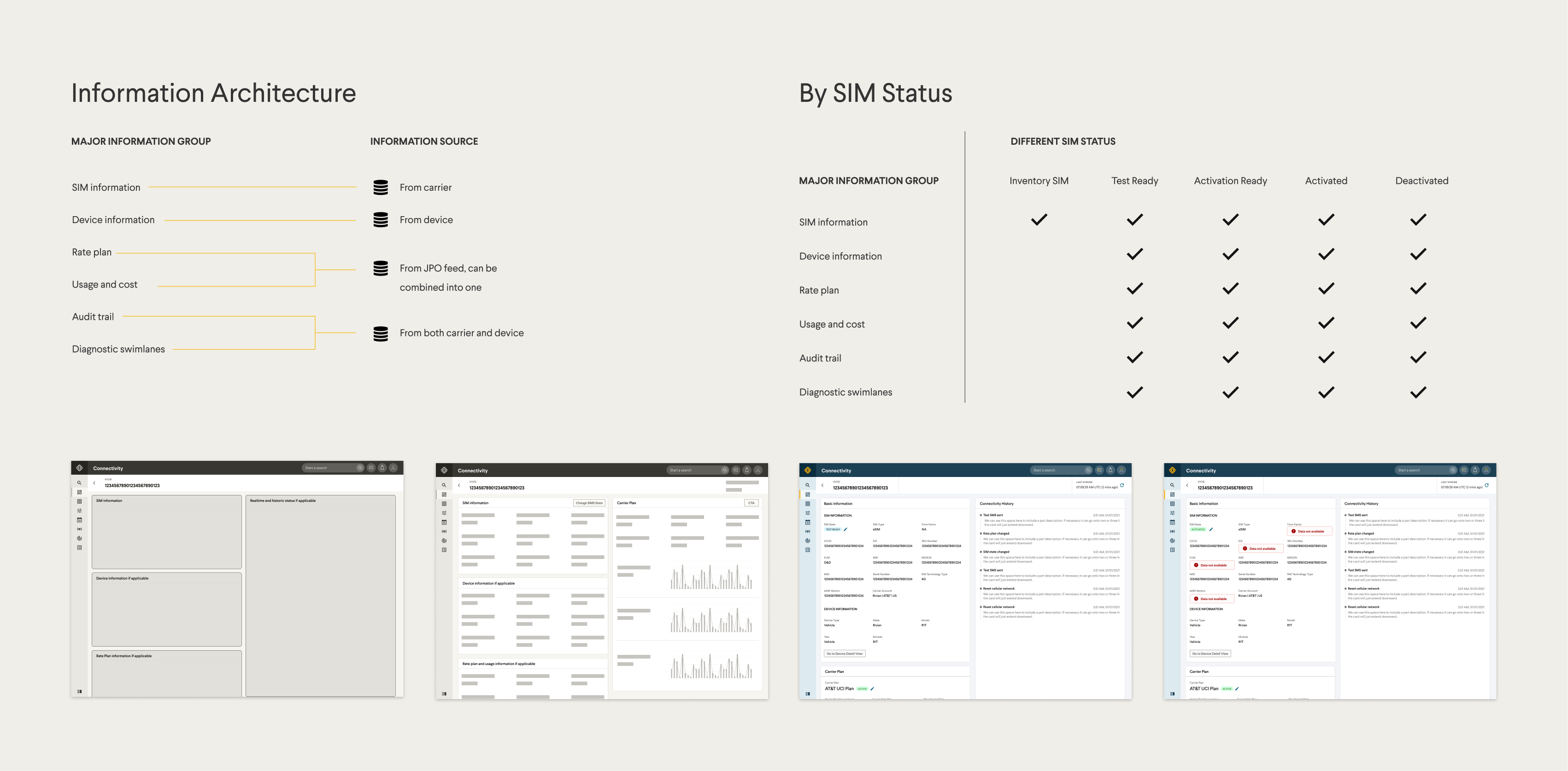
Task: Click the database icon beside From device
Action: pos(381,220)
